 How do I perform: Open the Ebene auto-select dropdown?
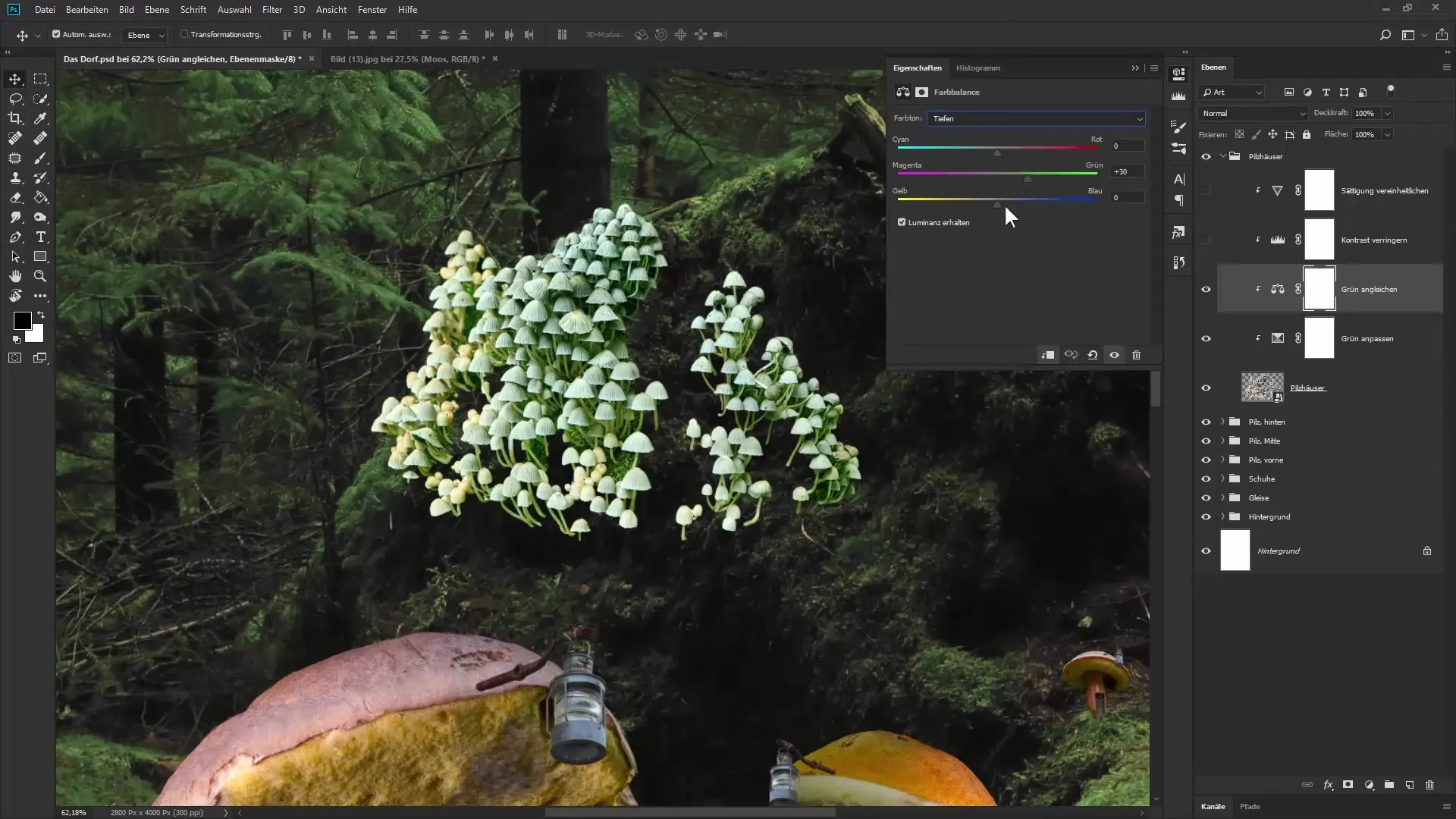pyautogui.click(x=145, y=35)
